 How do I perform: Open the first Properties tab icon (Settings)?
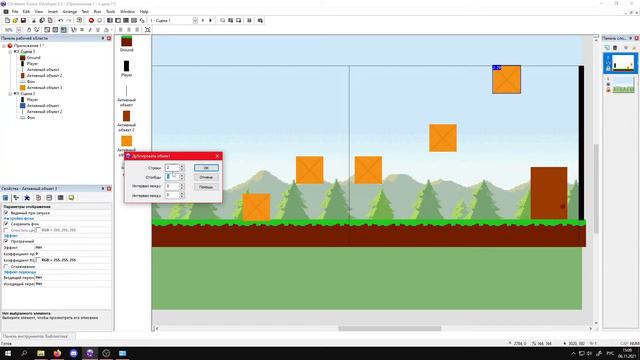pos(6,198)
